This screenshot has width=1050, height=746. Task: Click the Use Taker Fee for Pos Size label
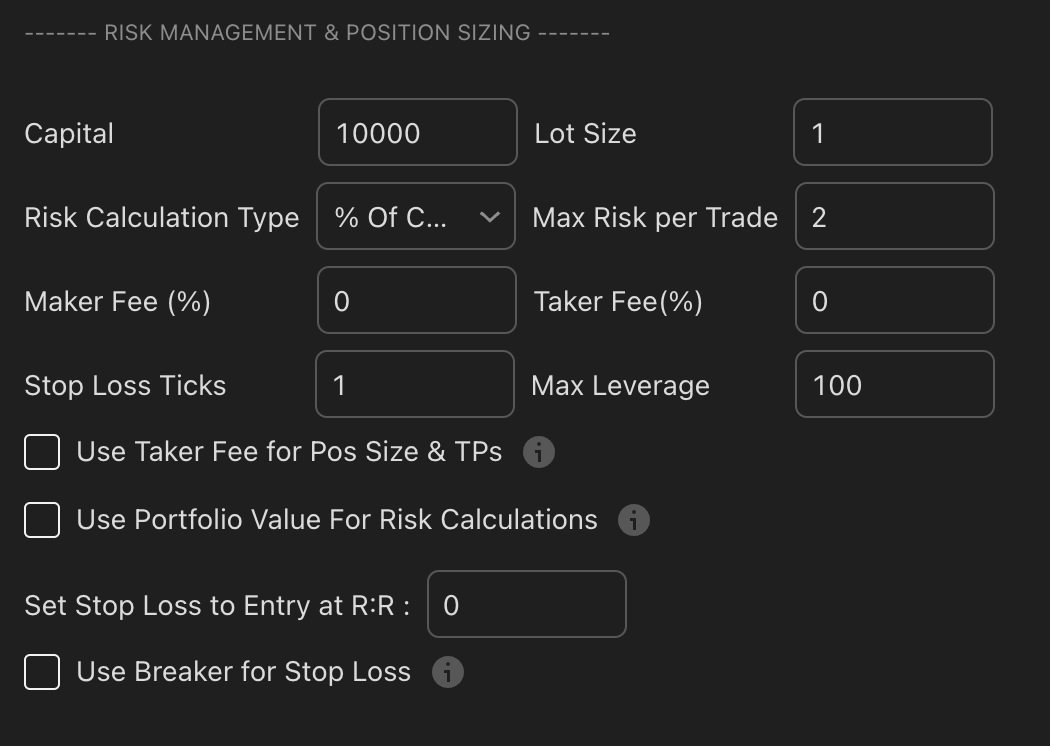[x=289, y=452]
